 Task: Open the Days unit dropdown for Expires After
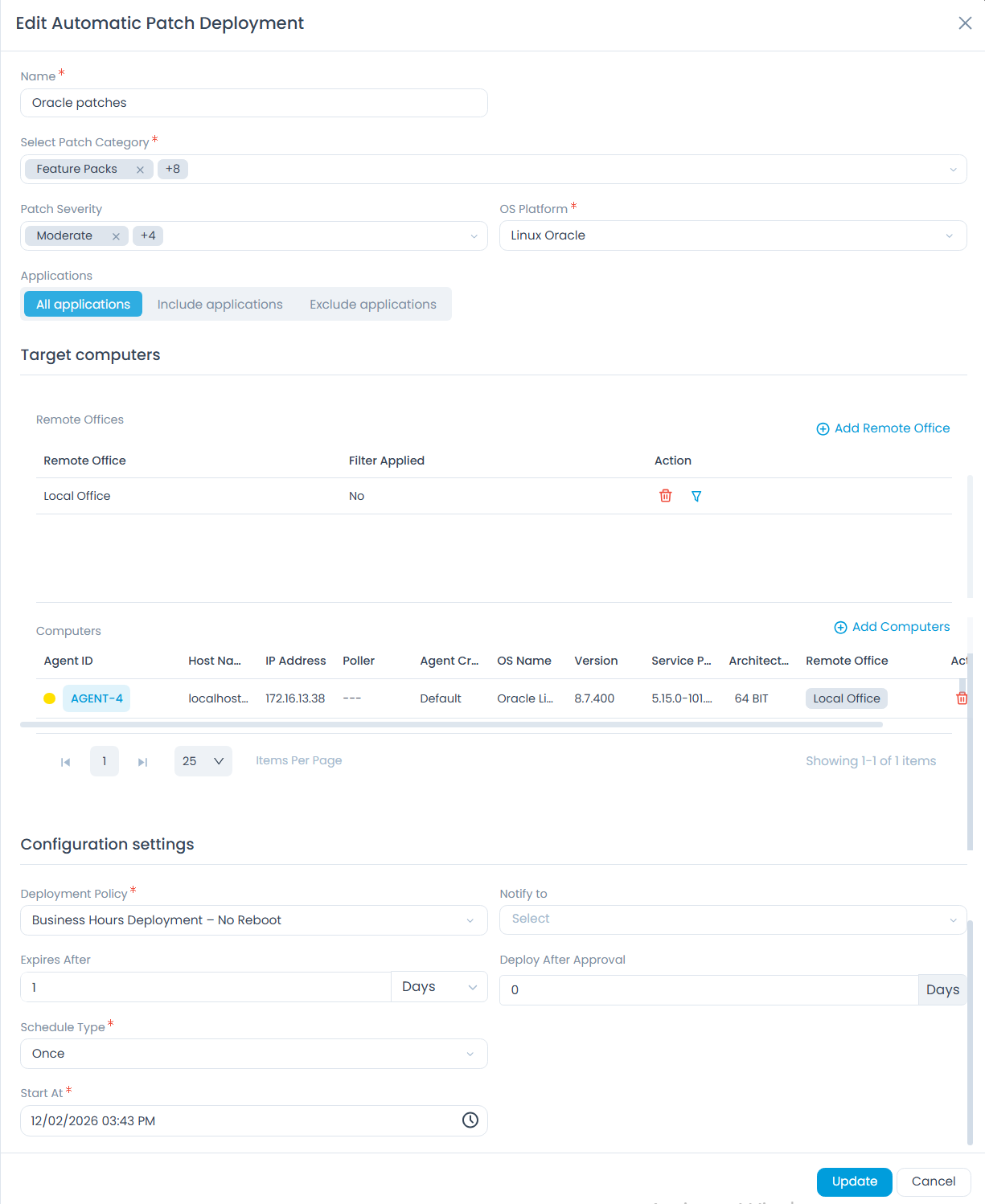click(x=438, y=986)
